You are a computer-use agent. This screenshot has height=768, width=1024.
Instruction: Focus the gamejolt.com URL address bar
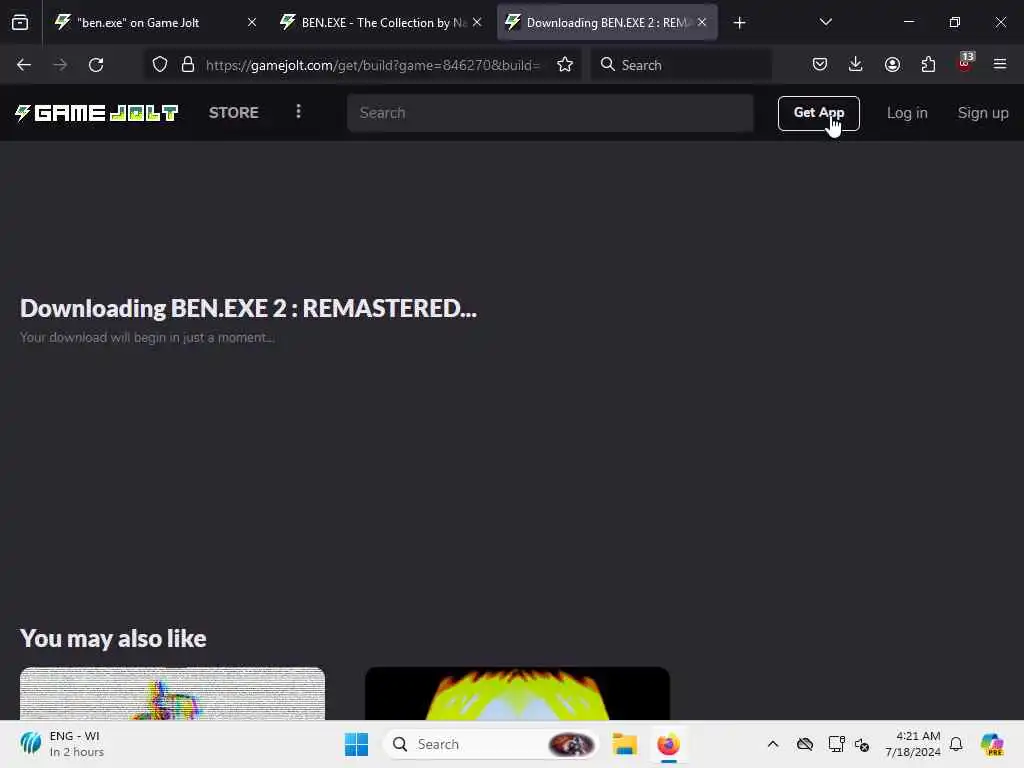373,65
